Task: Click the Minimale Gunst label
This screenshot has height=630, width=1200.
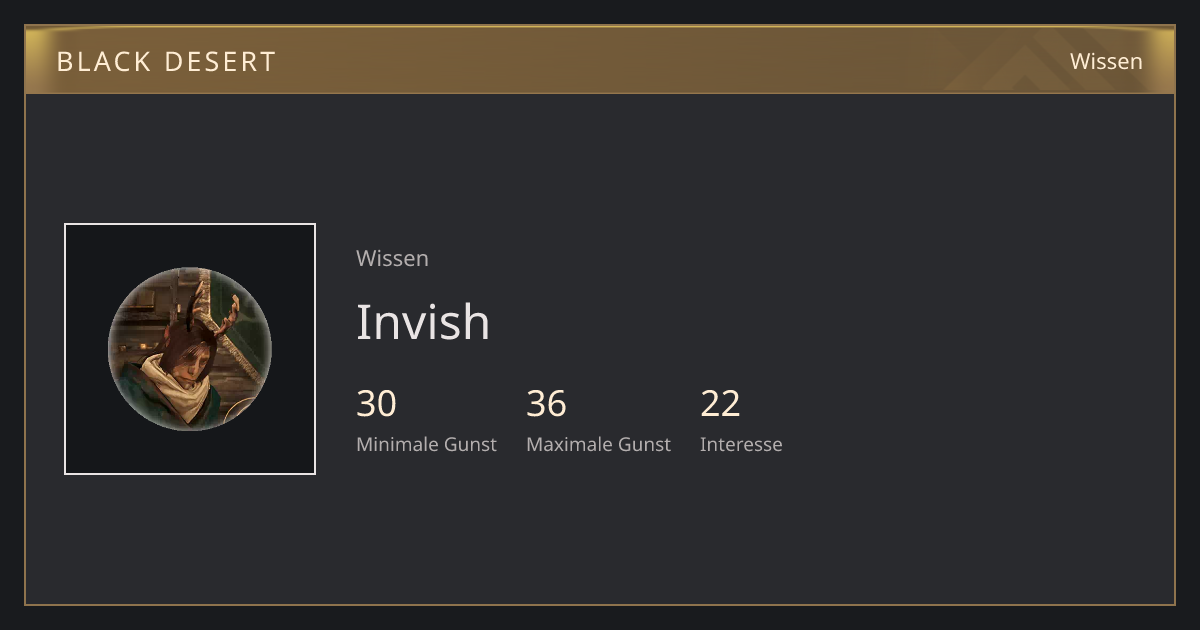Action: 426,444
